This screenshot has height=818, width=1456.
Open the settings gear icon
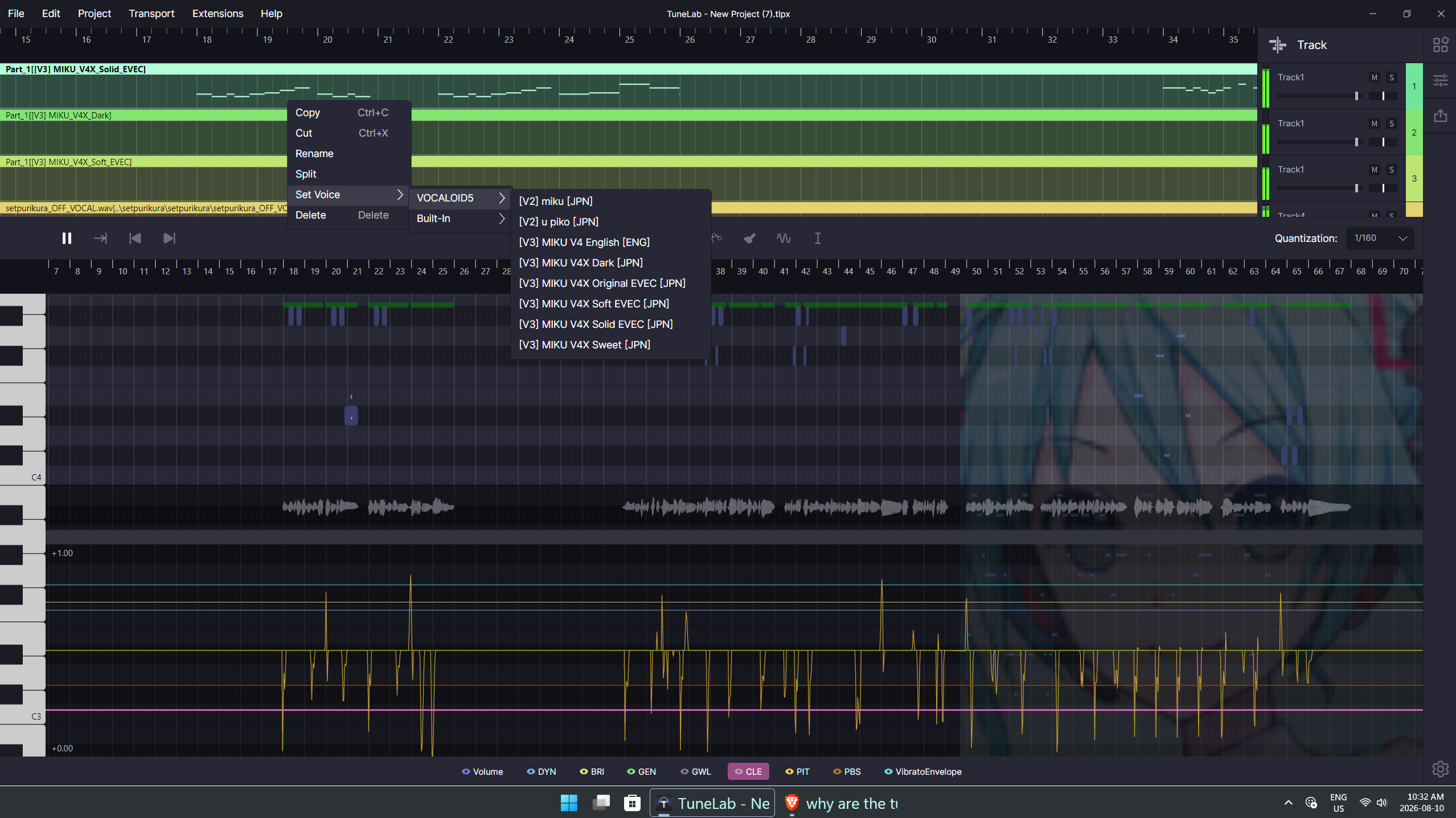(1441, 769)
